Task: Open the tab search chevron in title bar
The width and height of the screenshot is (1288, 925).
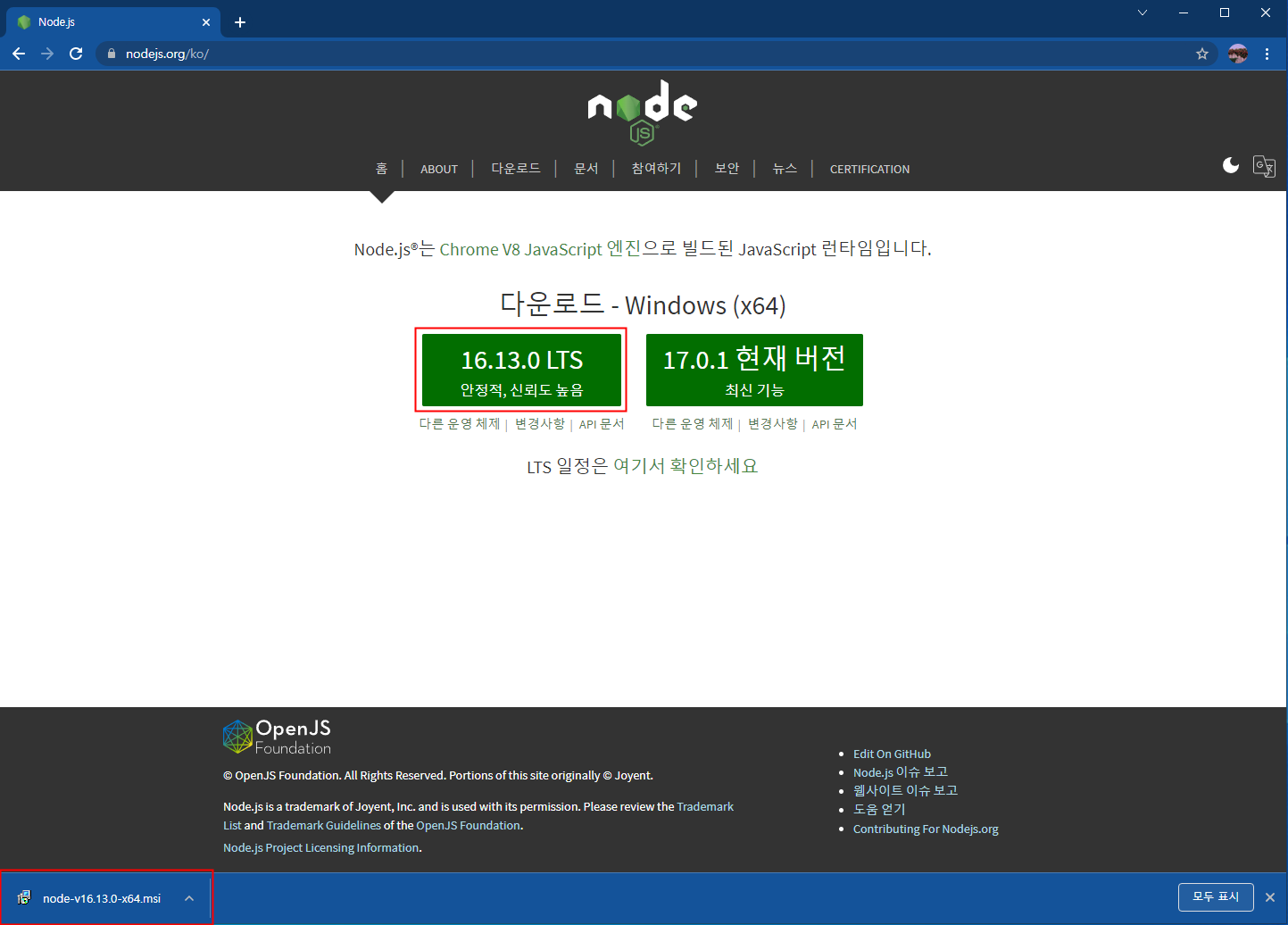Action: pos(1143,12)
